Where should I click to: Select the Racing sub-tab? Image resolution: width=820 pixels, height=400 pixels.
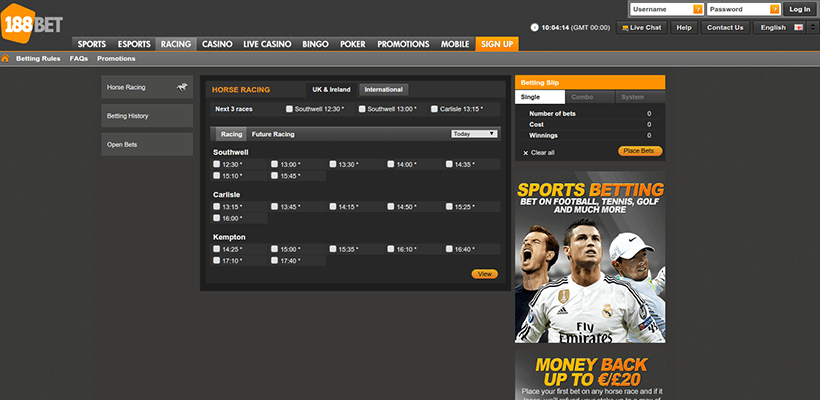point(231,134)
